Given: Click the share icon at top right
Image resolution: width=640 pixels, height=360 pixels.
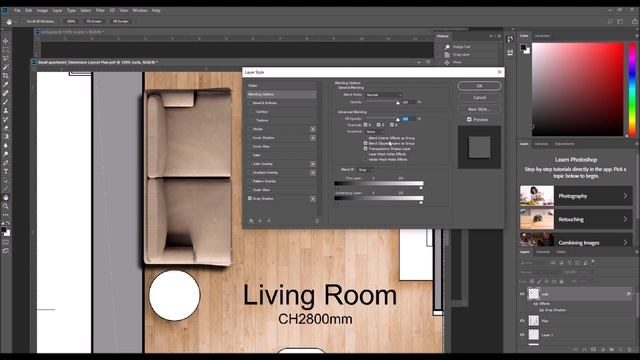Looking at the screenshot, I should point(635,21).
